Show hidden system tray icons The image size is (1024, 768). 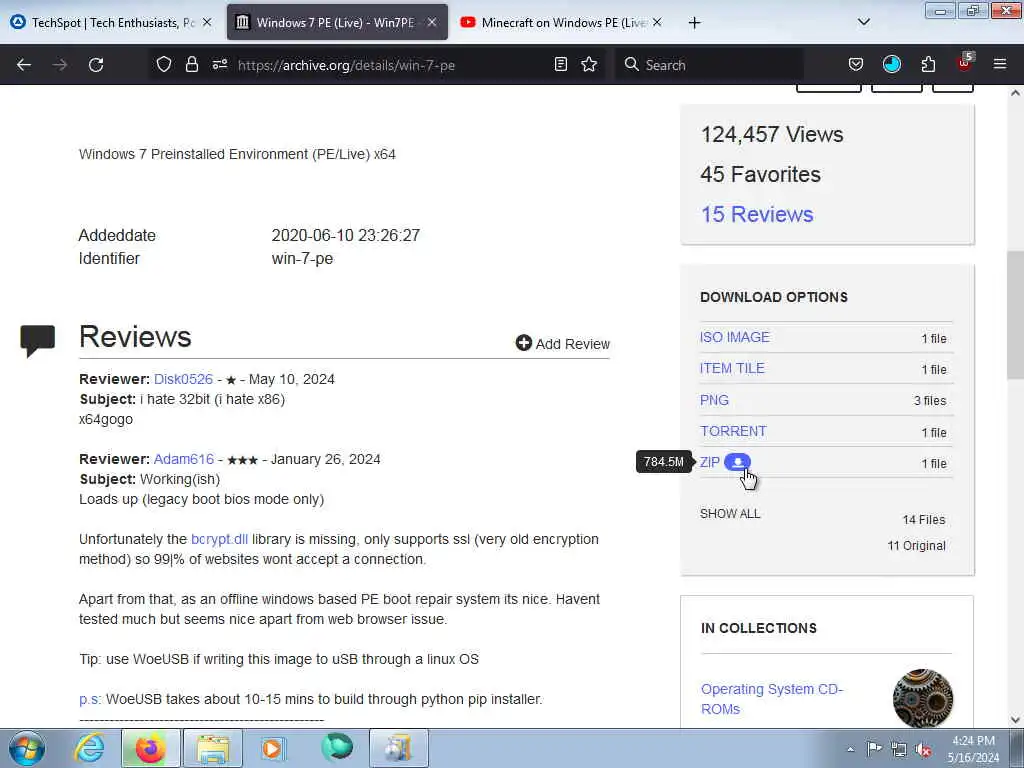click(x=850, y=750)
